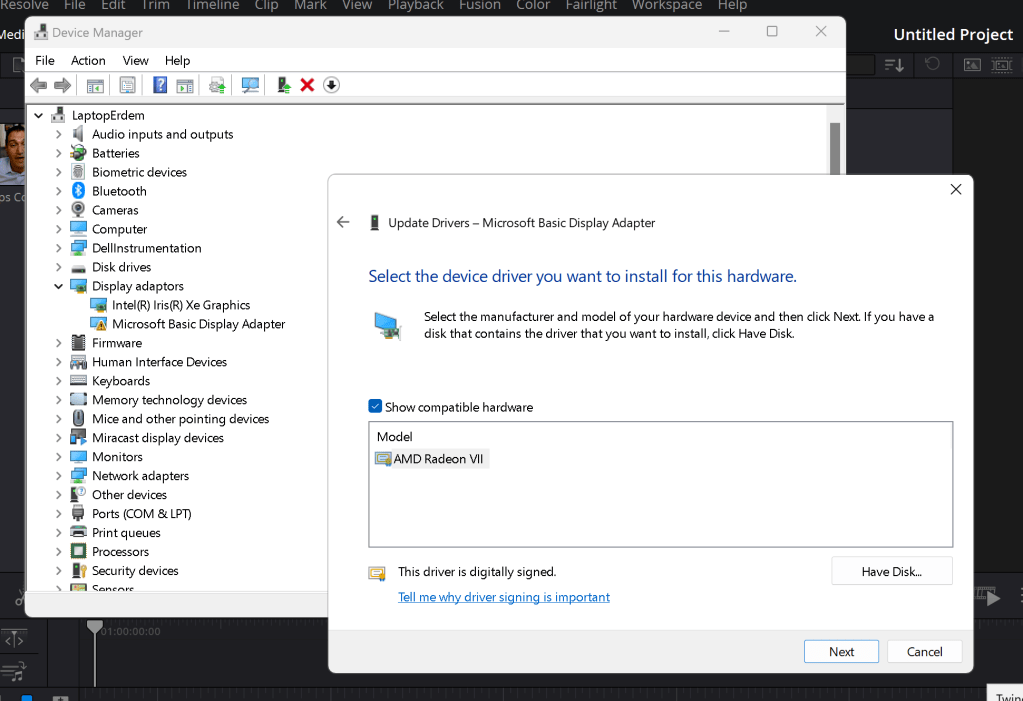Click the Disable device down-arrow icon
Viewport: 1023px width, 701px height.
pos(331,85)
